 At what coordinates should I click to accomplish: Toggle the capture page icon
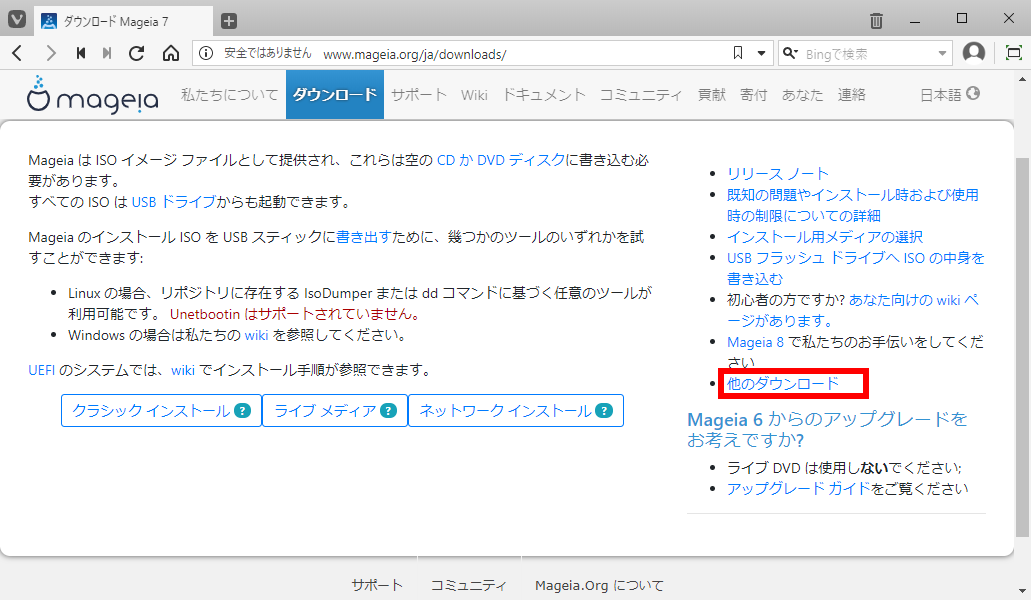point(1014,53)
